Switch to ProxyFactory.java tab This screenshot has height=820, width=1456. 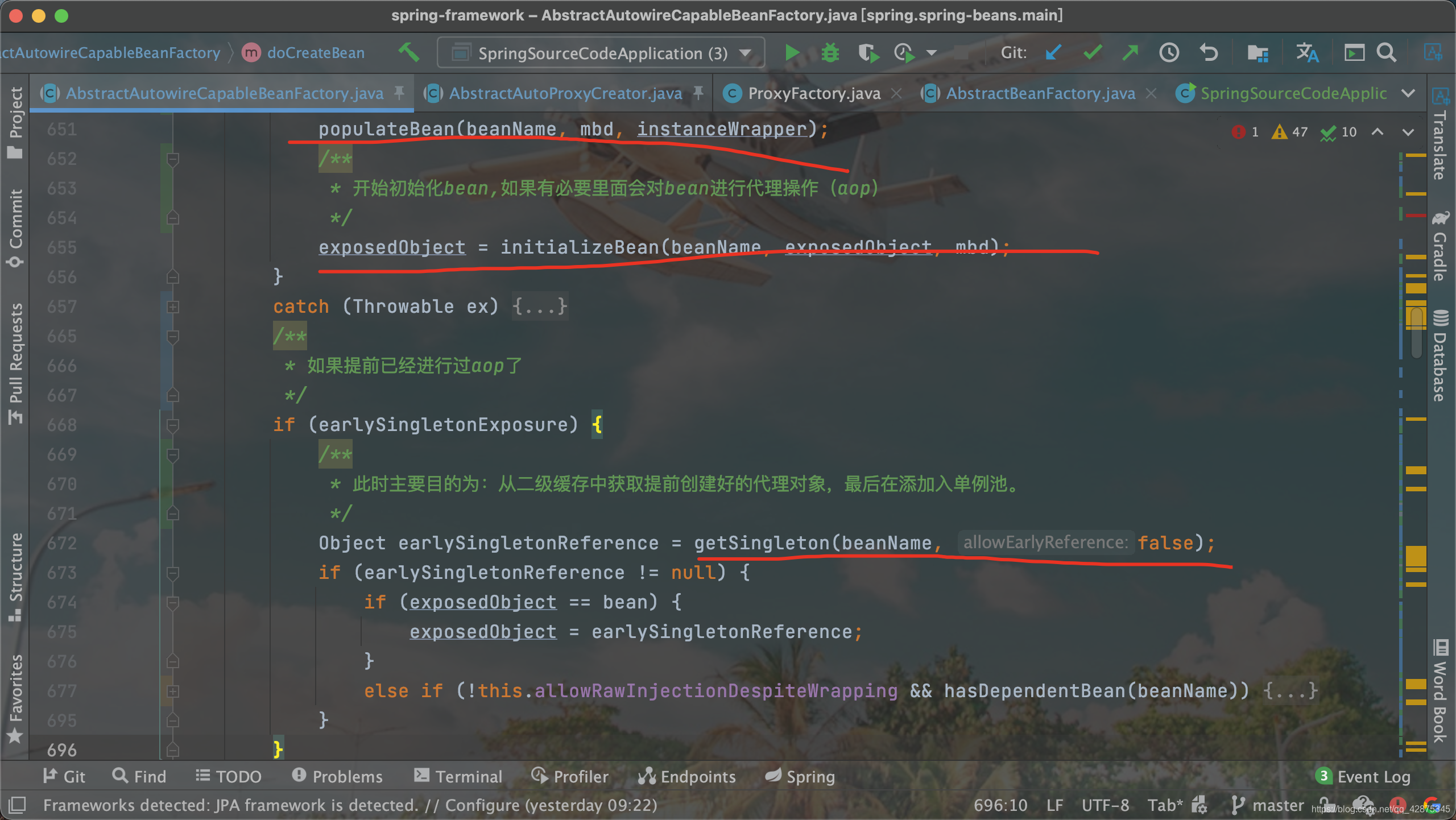[813, 93]
